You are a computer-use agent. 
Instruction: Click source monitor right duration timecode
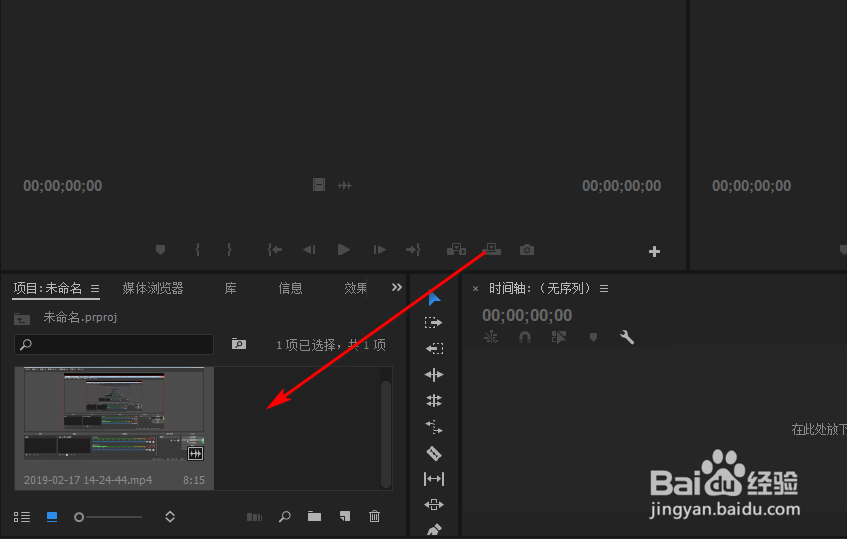click(x=621, y=186)
